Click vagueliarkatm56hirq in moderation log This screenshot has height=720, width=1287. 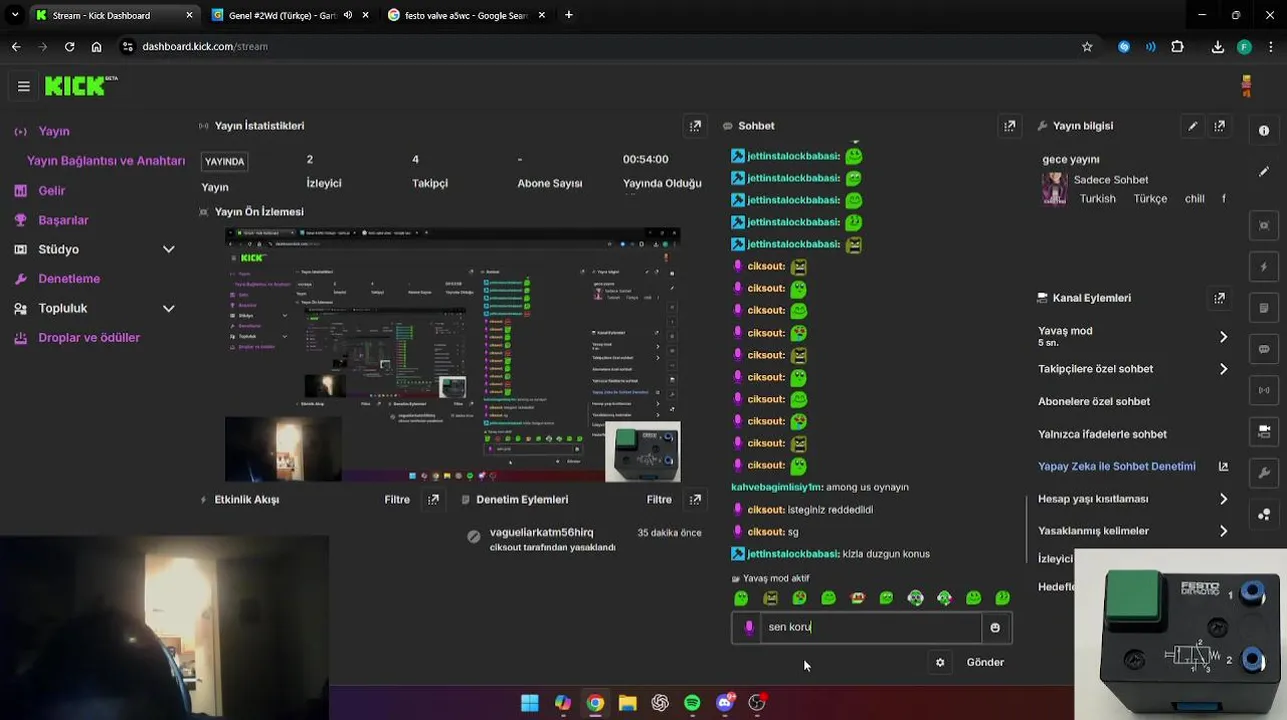click(x=541, y=533)
